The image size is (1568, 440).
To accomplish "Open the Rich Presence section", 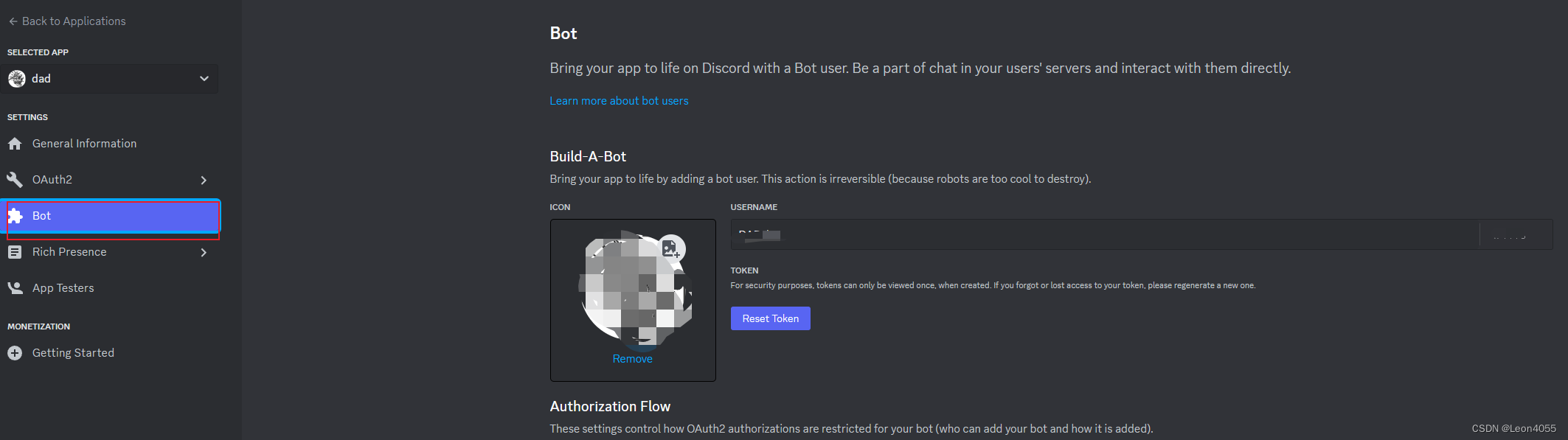I will [x=109, y=252].
